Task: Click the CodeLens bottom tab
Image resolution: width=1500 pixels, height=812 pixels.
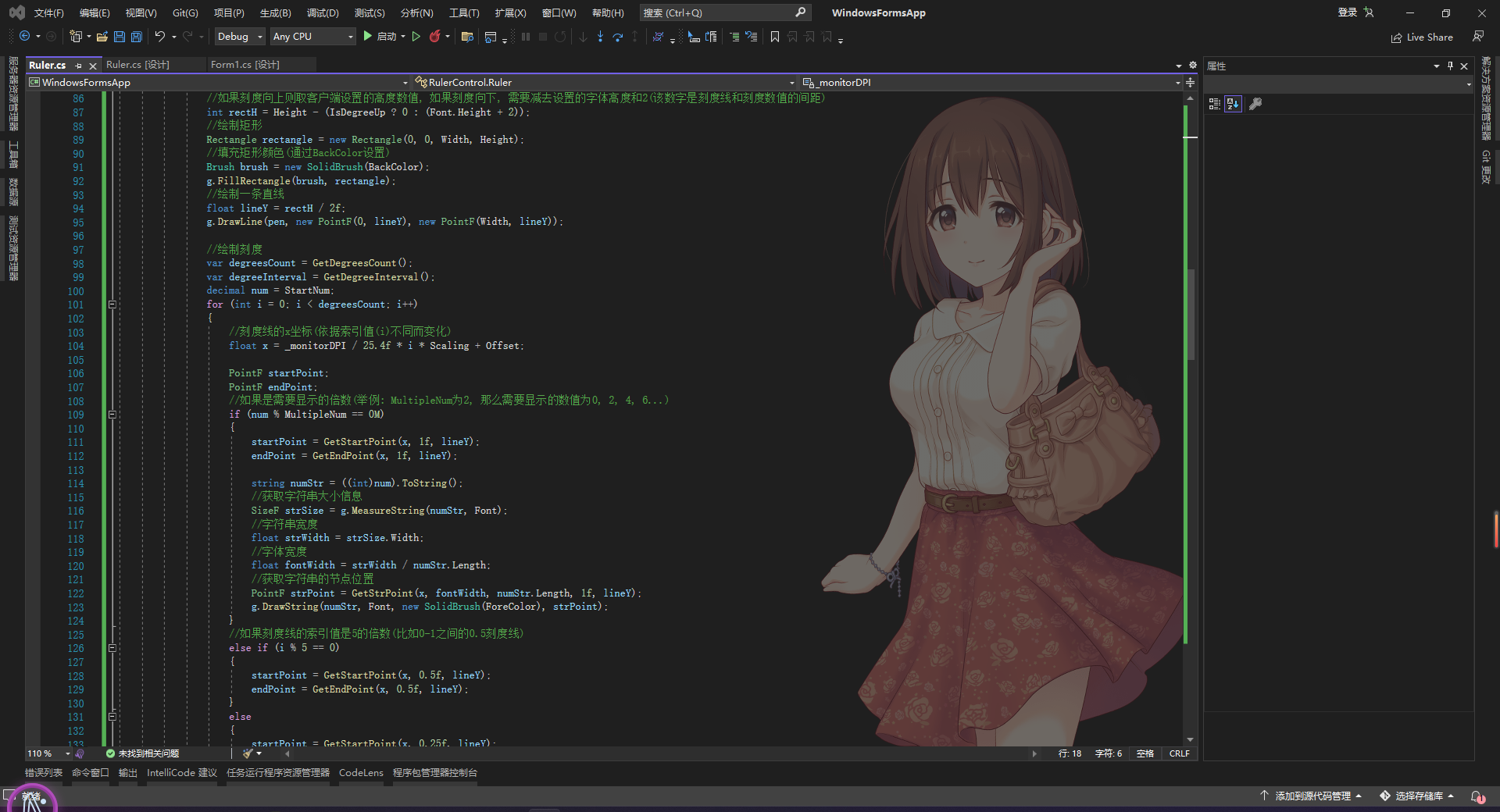Action: point(361,772)
